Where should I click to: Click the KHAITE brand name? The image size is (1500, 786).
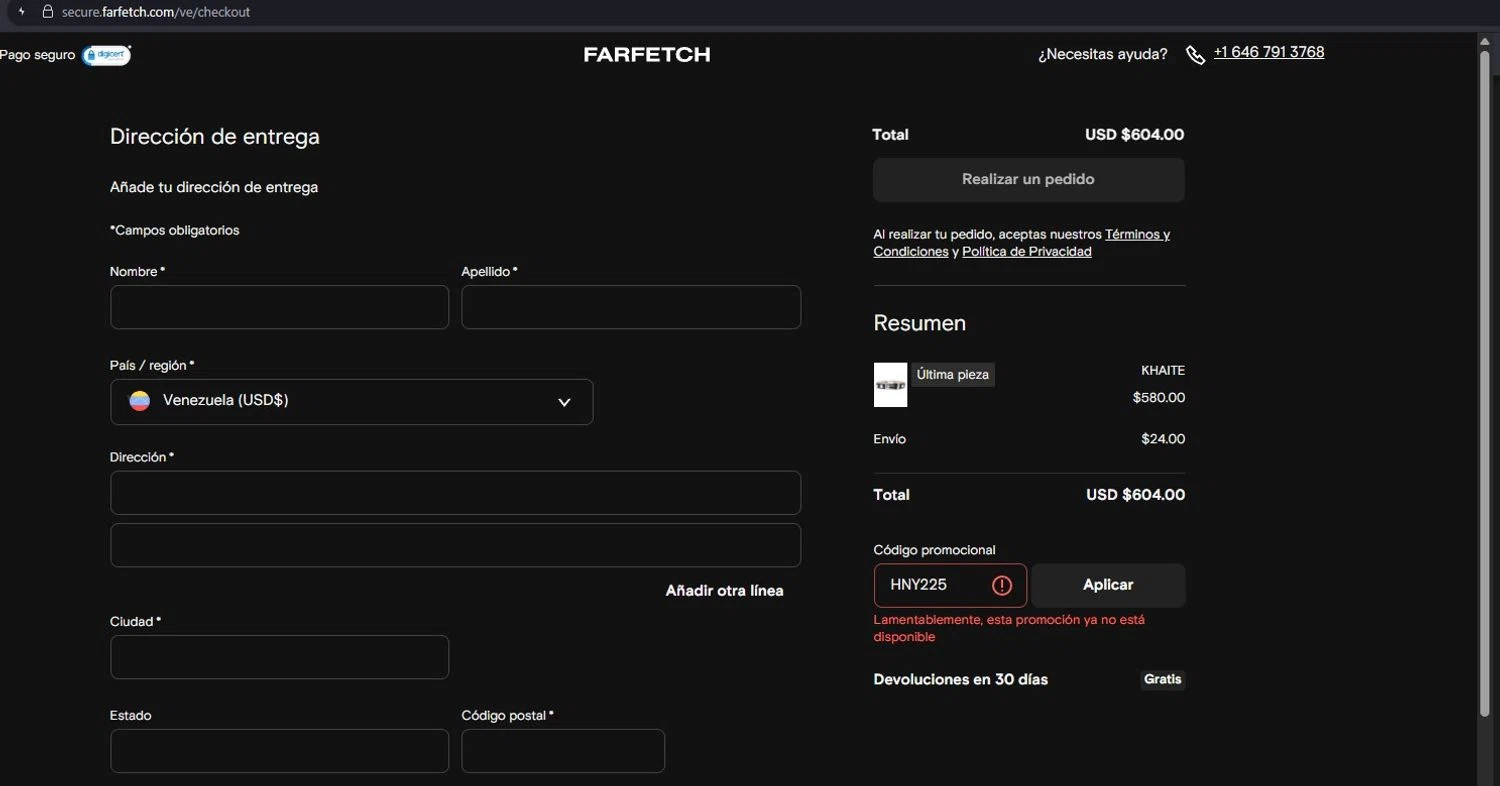tap(1163, 371)
